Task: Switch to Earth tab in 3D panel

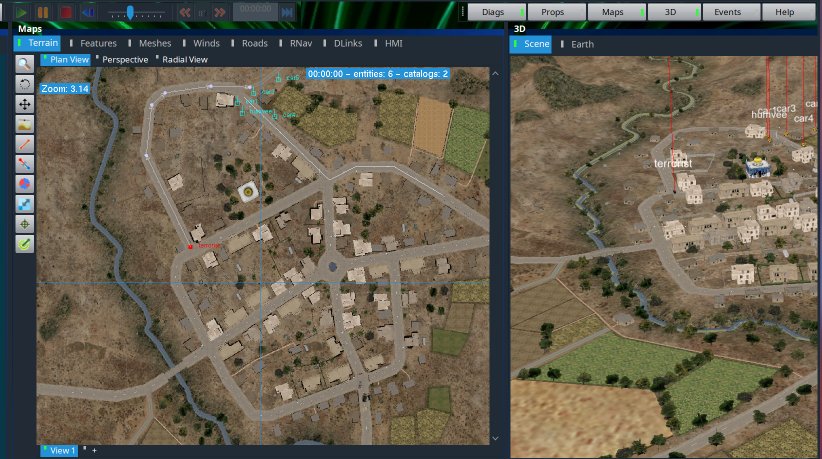Action: tap(582, 44)
